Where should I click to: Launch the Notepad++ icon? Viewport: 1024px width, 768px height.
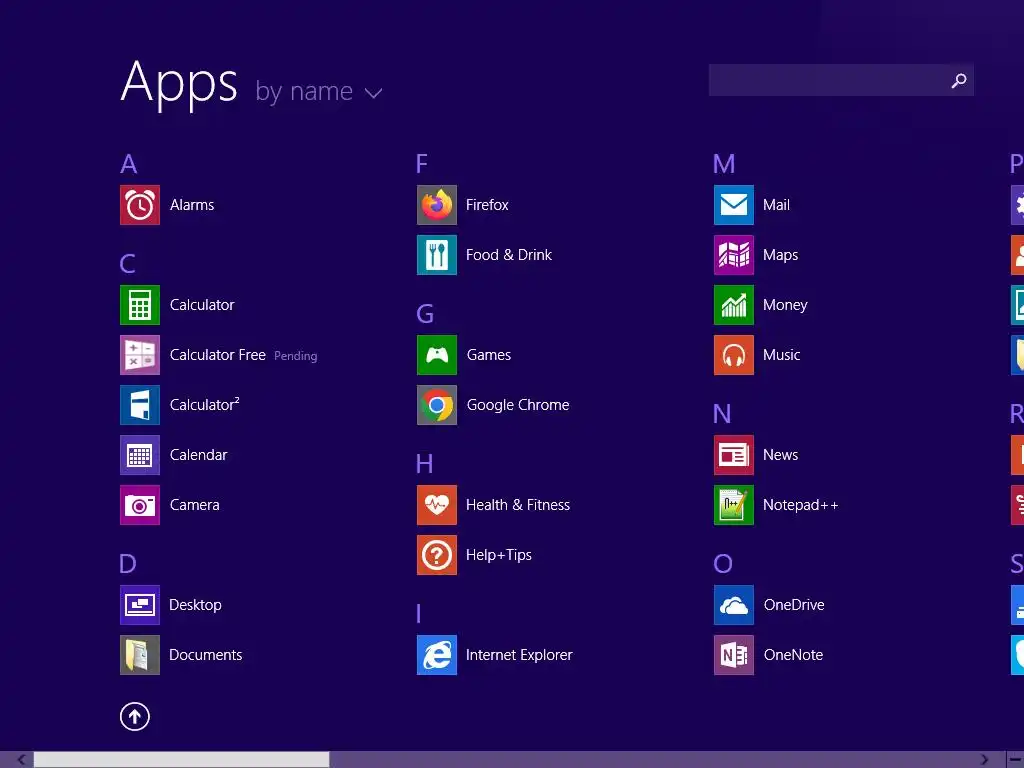tap(734, 505)
